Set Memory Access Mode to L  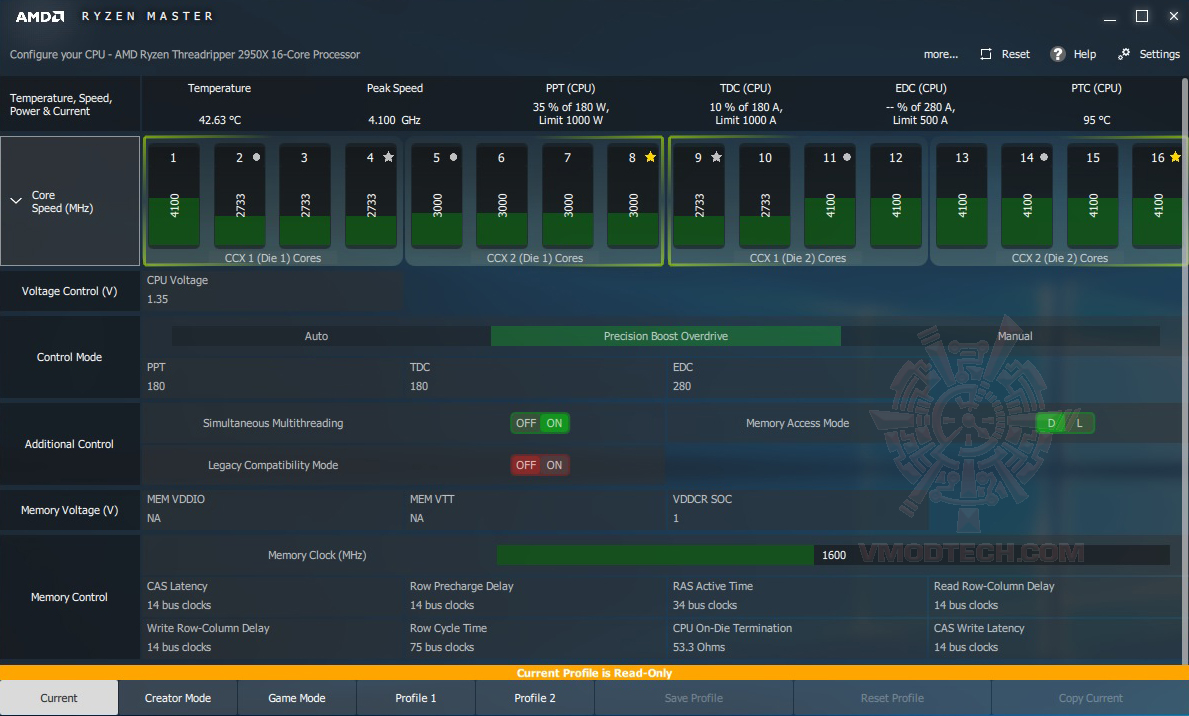click(1080, 423)
